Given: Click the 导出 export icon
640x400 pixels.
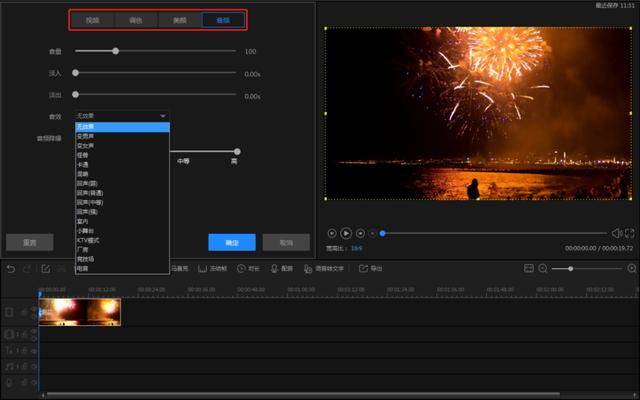Looking at the screenshot, I should pyautogui.click(x=364, y=268).
